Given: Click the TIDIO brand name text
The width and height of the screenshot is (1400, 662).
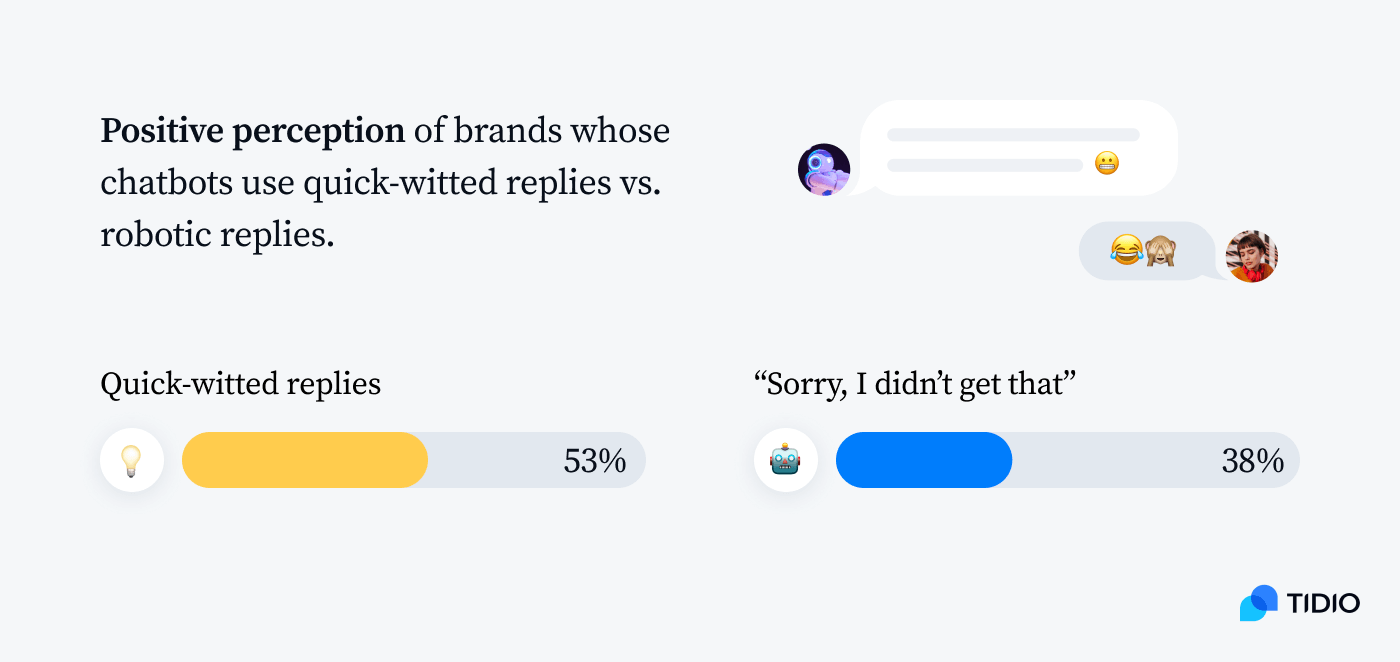Looking at the screenshot, I should (1323, 603).
